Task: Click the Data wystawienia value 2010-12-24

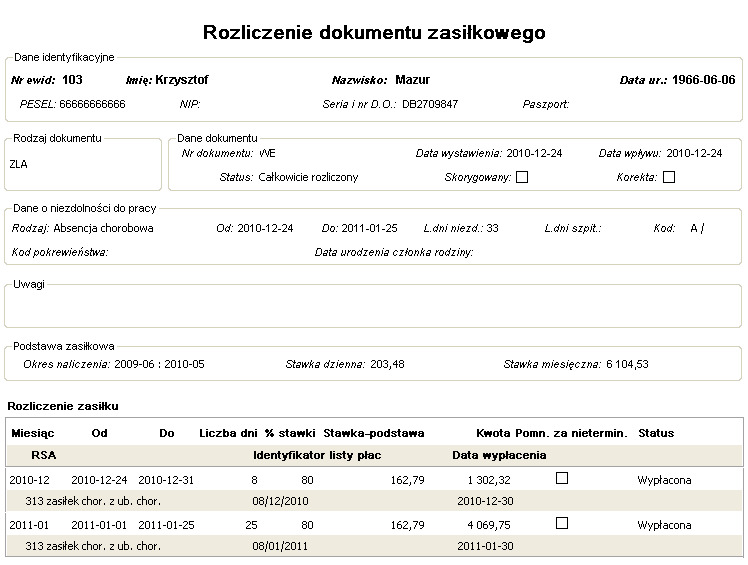Action: 534,153
